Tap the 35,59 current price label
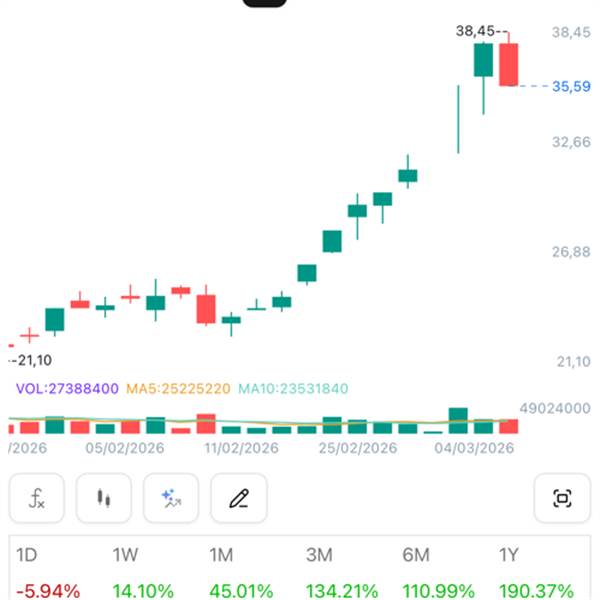This screenshot has height=600, width=600. [x=571, y=87]
